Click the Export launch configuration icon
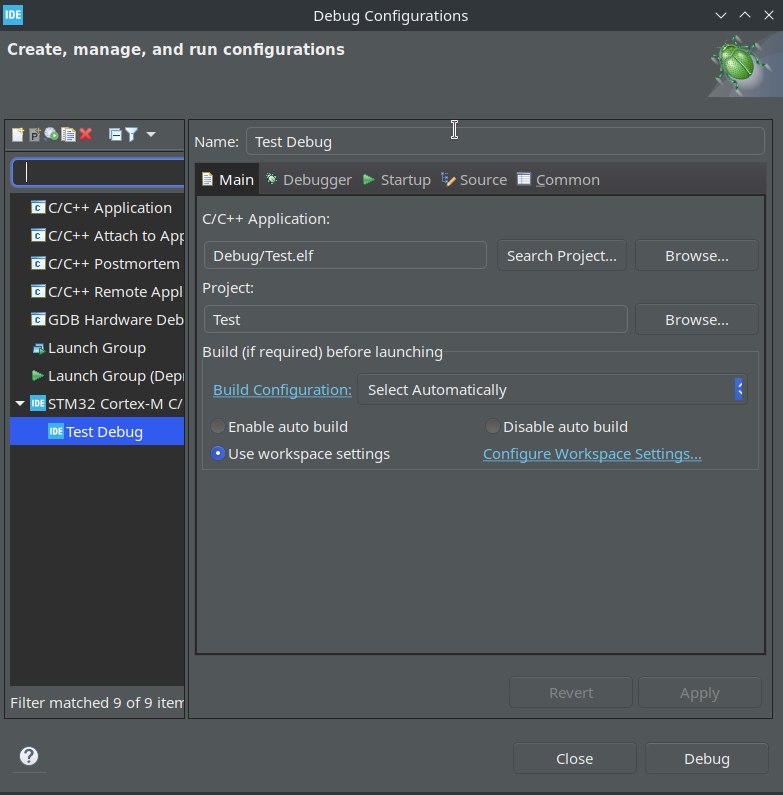This screenshot has height=795, width=783. click(51, 134)
